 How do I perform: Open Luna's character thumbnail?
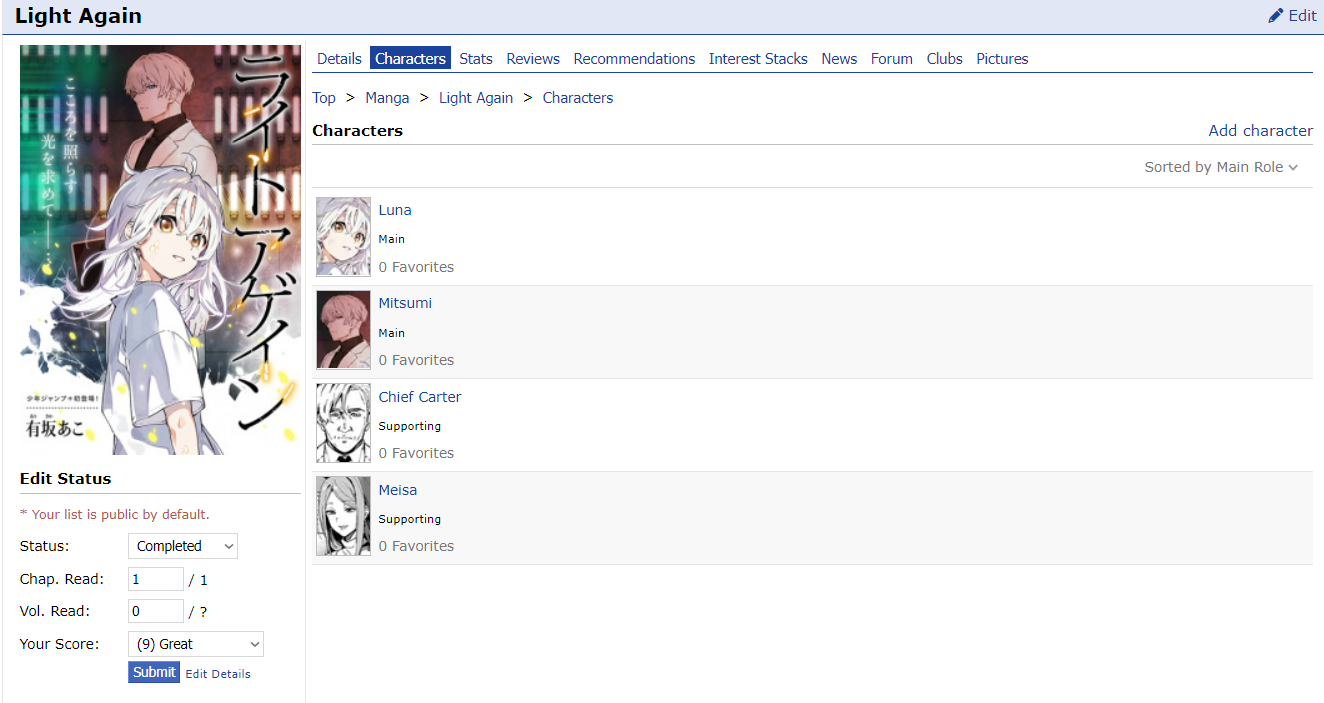(x=343, y=237)
